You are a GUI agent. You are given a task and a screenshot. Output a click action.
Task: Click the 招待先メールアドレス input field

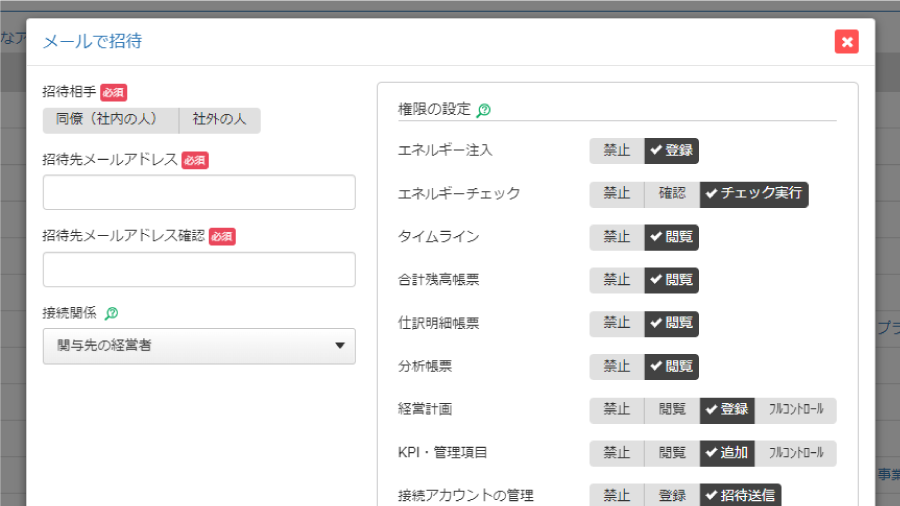(x=199, y=192)
